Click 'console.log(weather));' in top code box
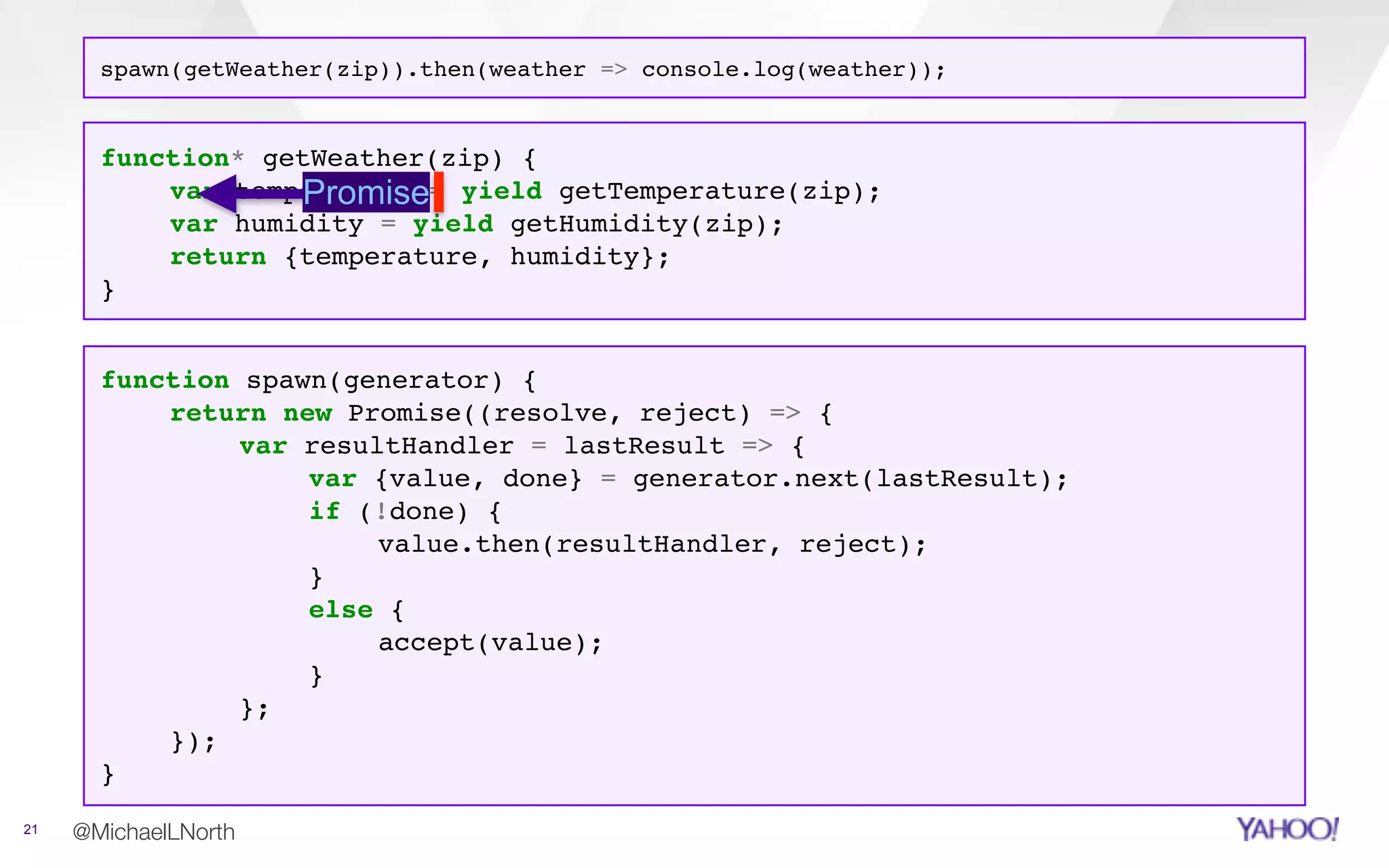The height and width of the screenshot is (868, 1389). 794,69
